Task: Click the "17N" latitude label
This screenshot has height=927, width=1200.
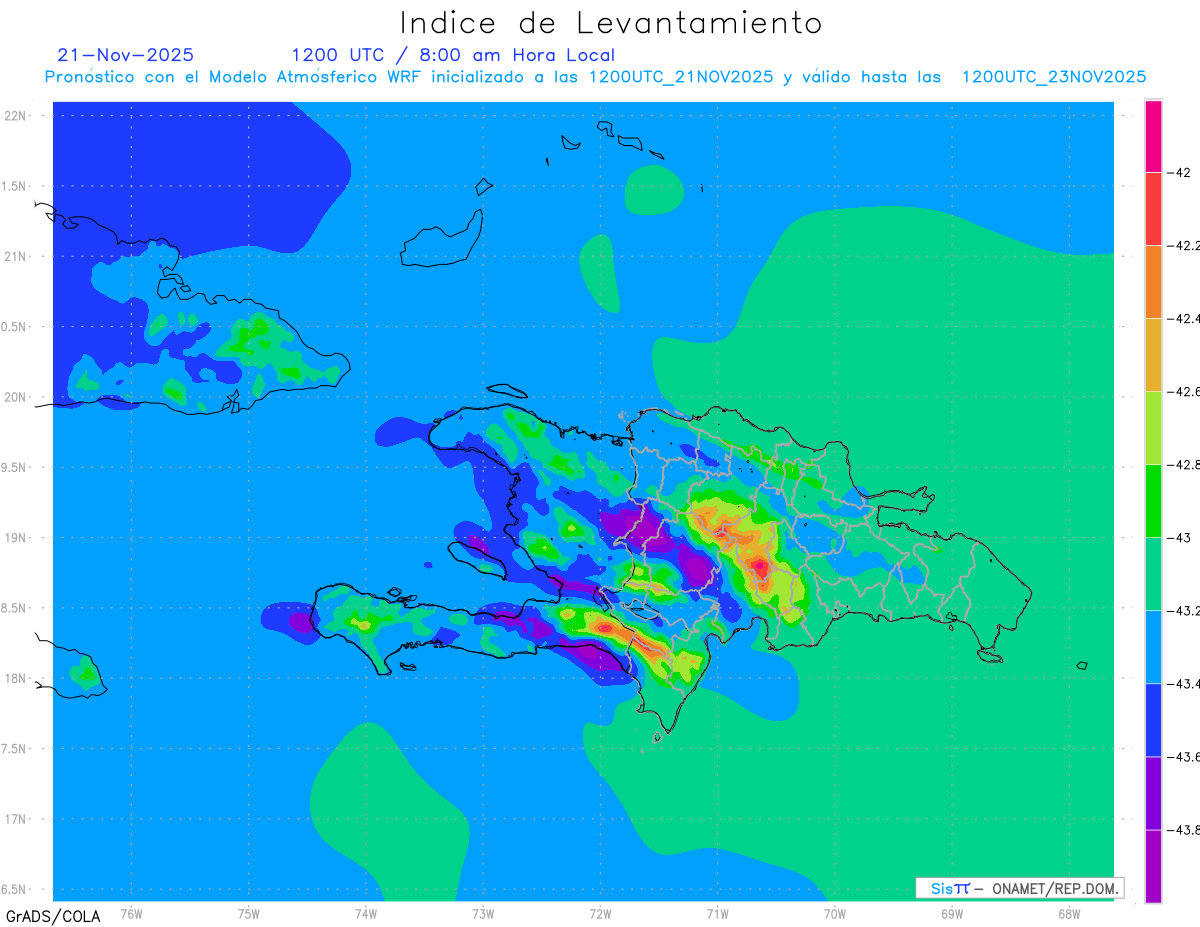Action: tap(15, 819)
